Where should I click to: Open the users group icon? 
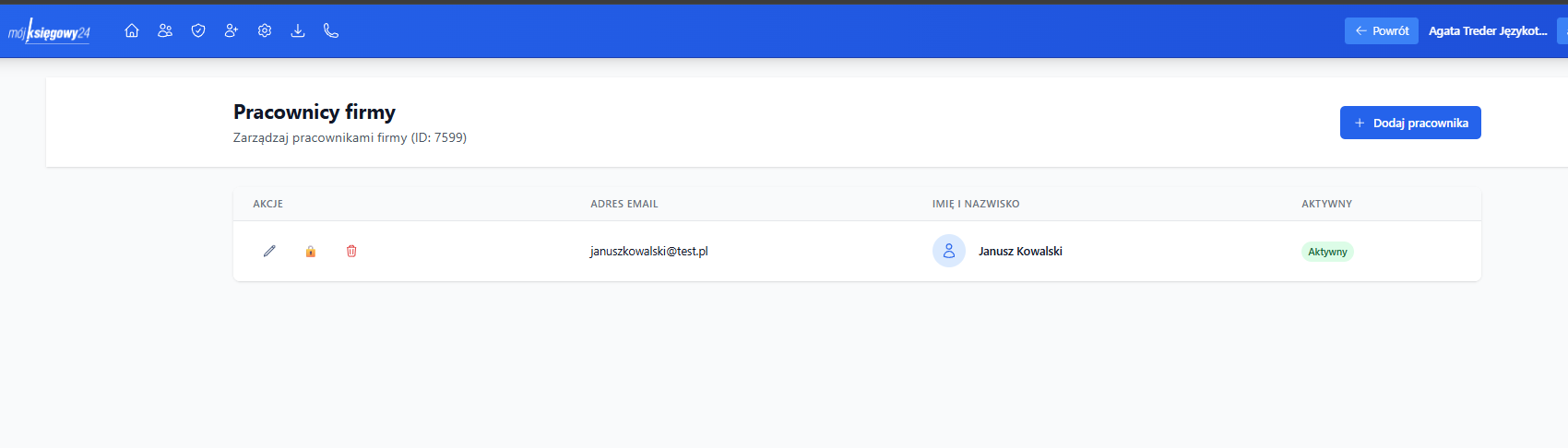point(165,30)
